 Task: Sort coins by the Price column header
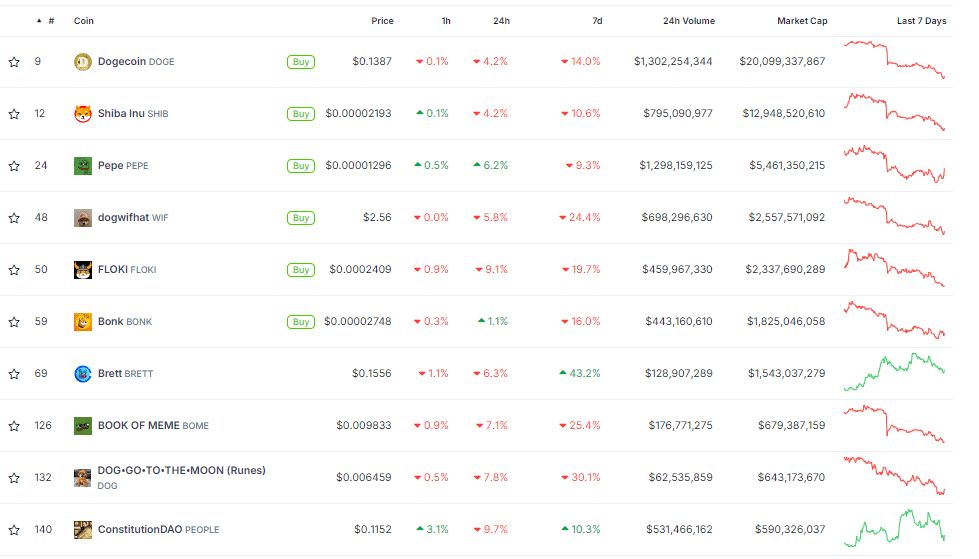(x=382, y=21)
